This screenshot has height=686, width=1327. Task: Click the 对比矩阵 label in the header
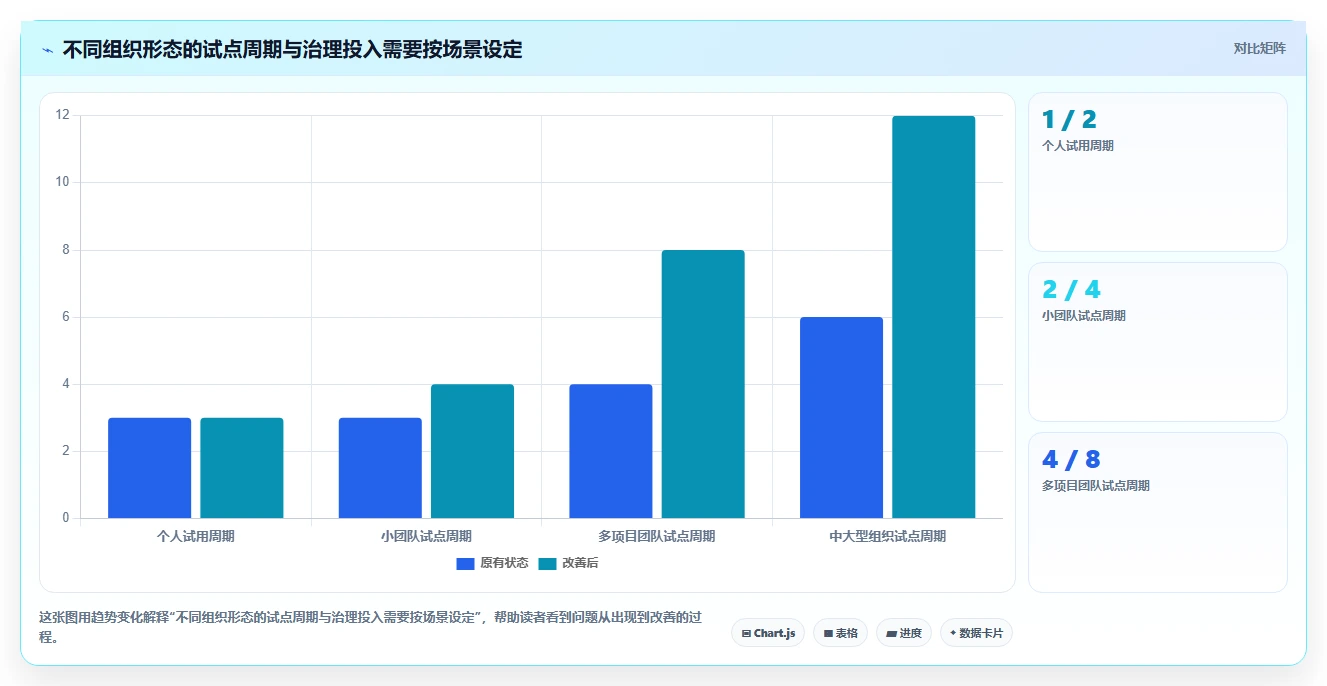pos(1259,48)
